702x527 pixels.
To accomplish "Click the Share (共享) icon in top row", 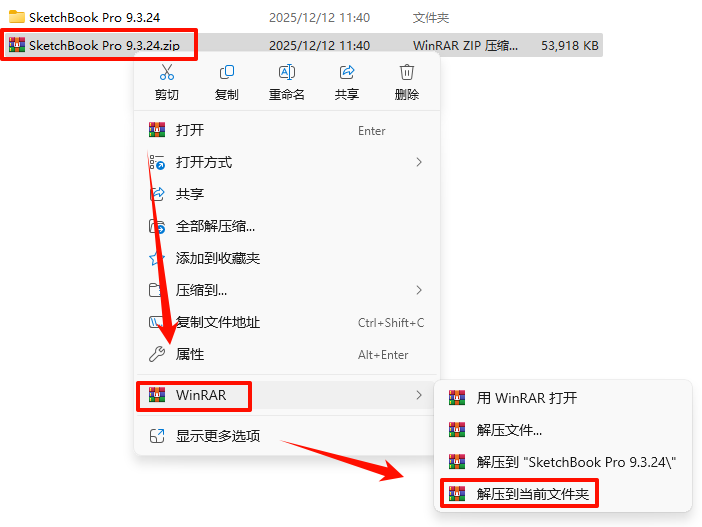I will [347, 72].
